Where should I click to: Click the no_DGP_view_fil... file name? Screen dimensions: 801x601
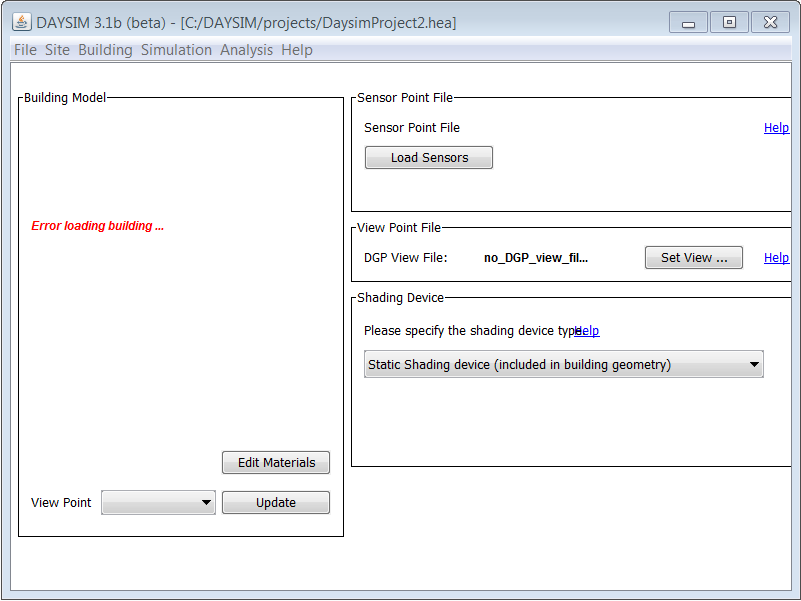(536, 258)
